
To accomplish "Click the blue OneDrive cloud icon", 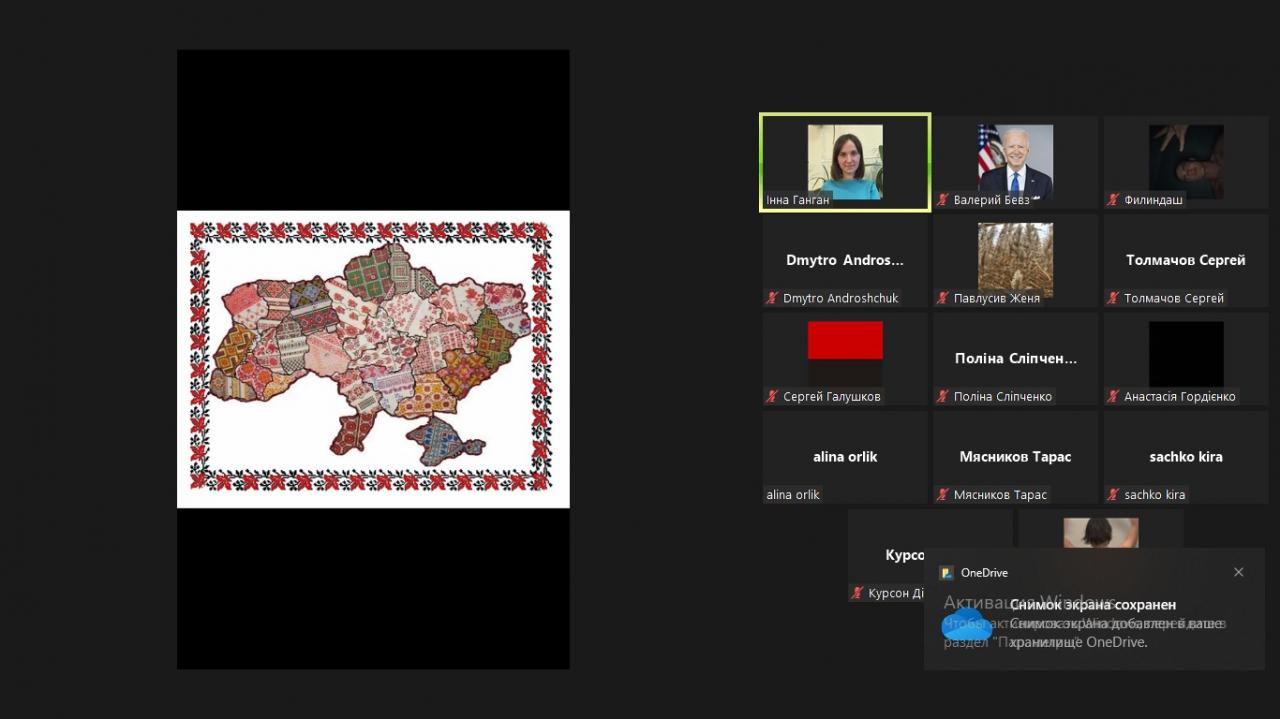I will click(966, 627).
